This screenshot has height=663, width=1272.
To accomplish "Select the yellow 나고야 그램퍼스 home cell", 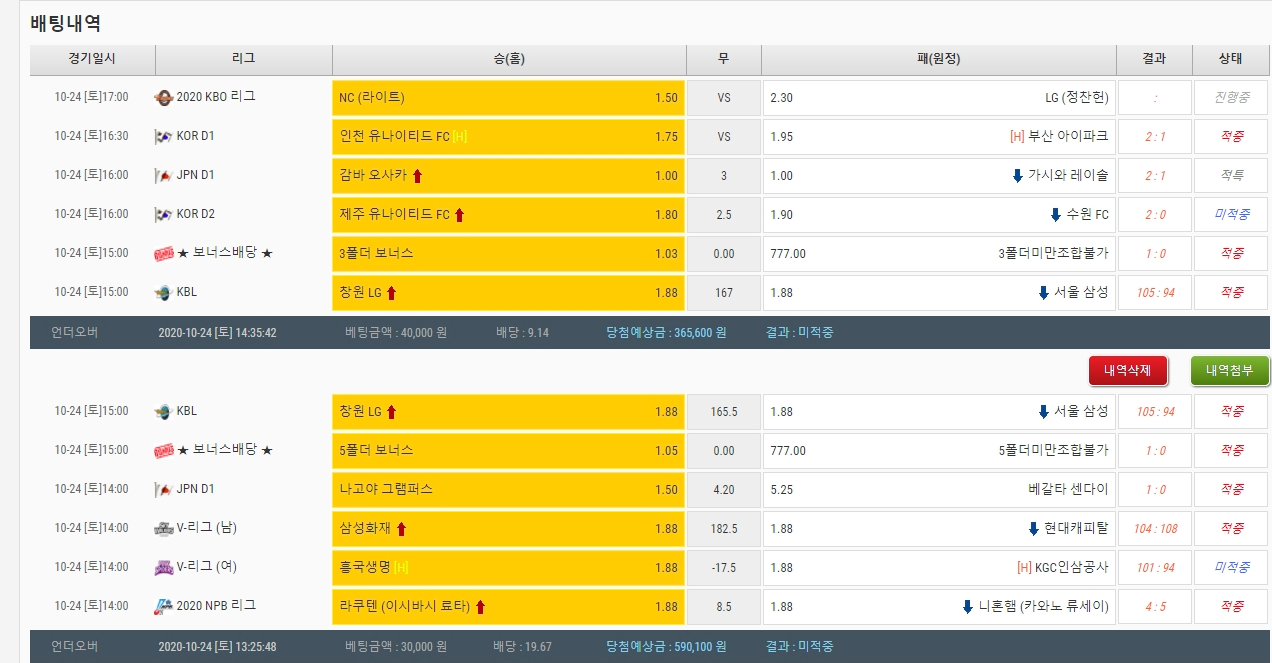I will 508,490.
